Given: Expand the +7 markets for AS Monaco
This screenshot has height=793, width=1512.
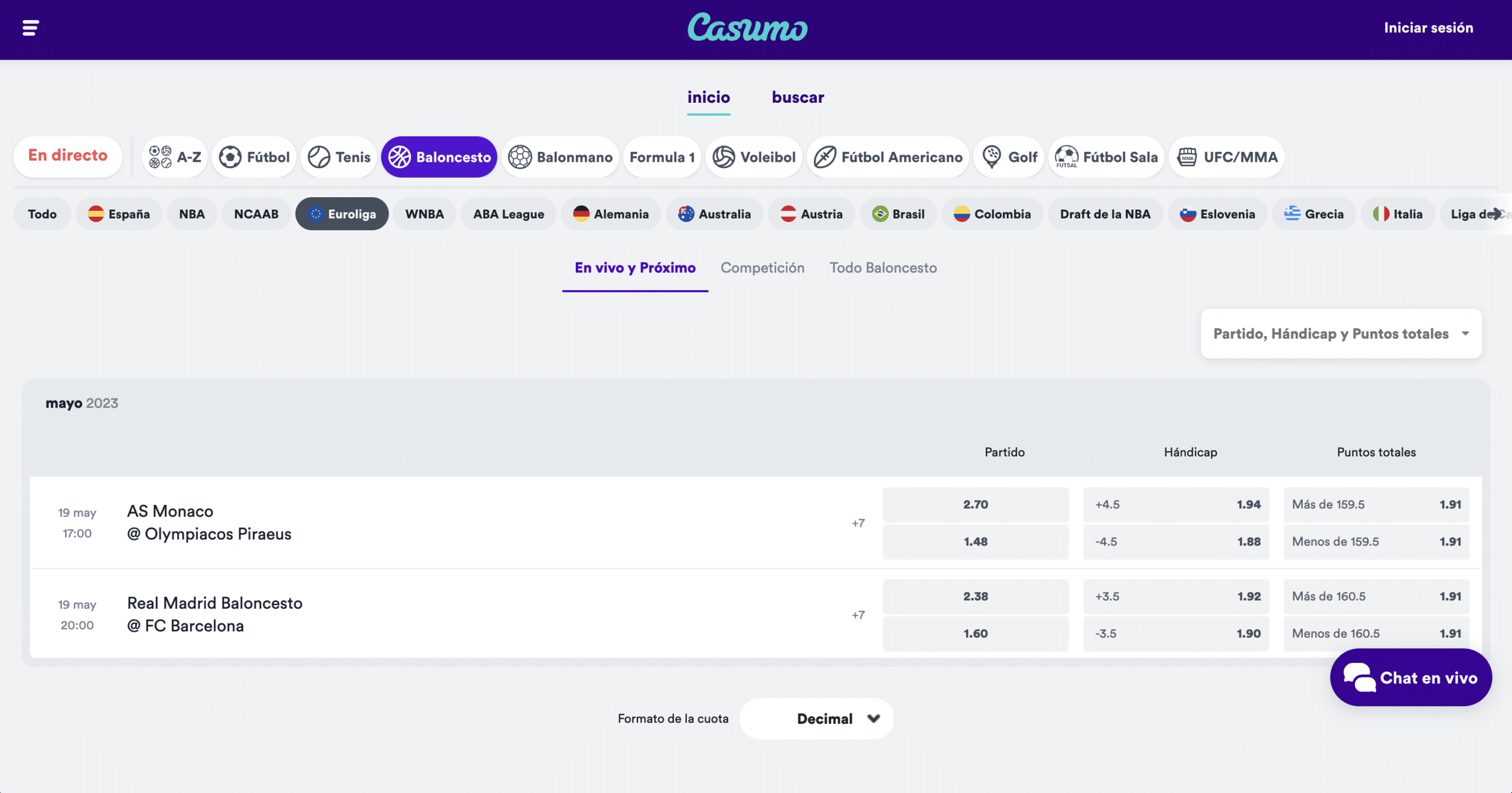Looking at the screenshot, I should tap(856, 523).
